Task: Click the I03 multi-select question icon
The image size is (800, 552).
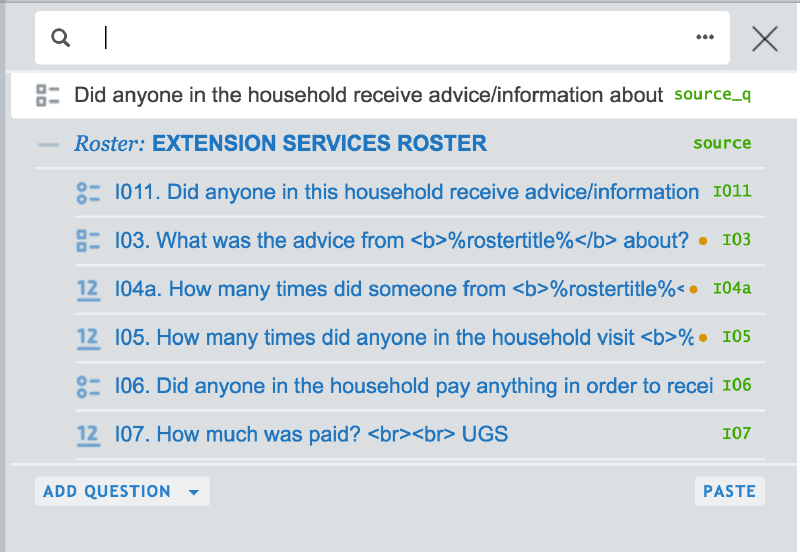Action: pyautogui.click(x=88, y=241)
